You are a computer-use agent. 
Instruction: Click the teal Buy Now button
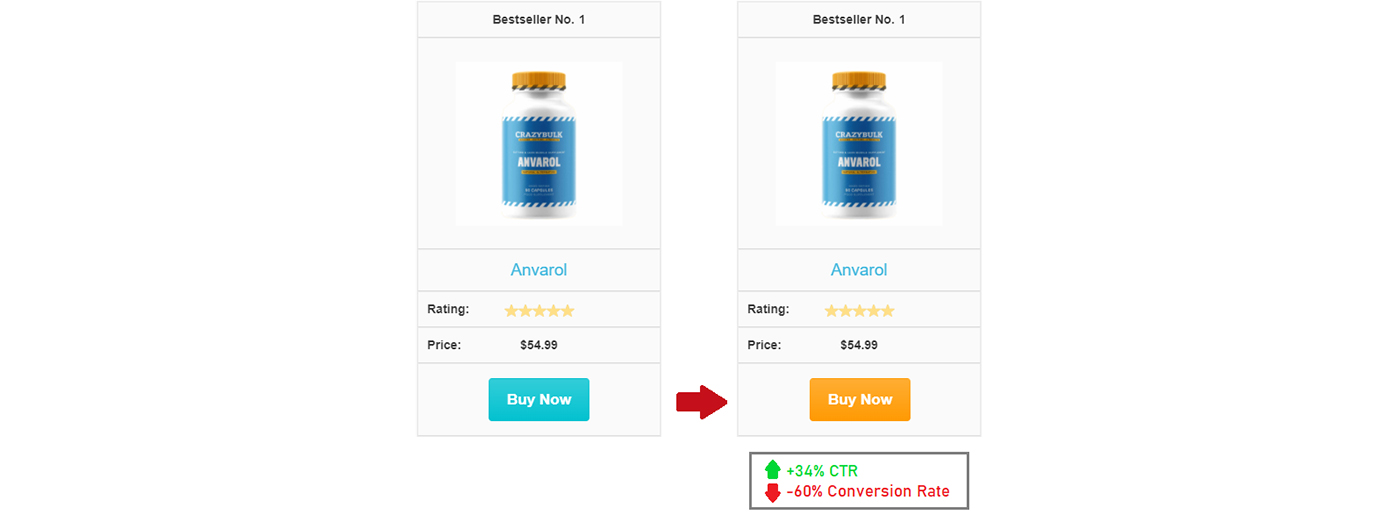tap(538, 399)
